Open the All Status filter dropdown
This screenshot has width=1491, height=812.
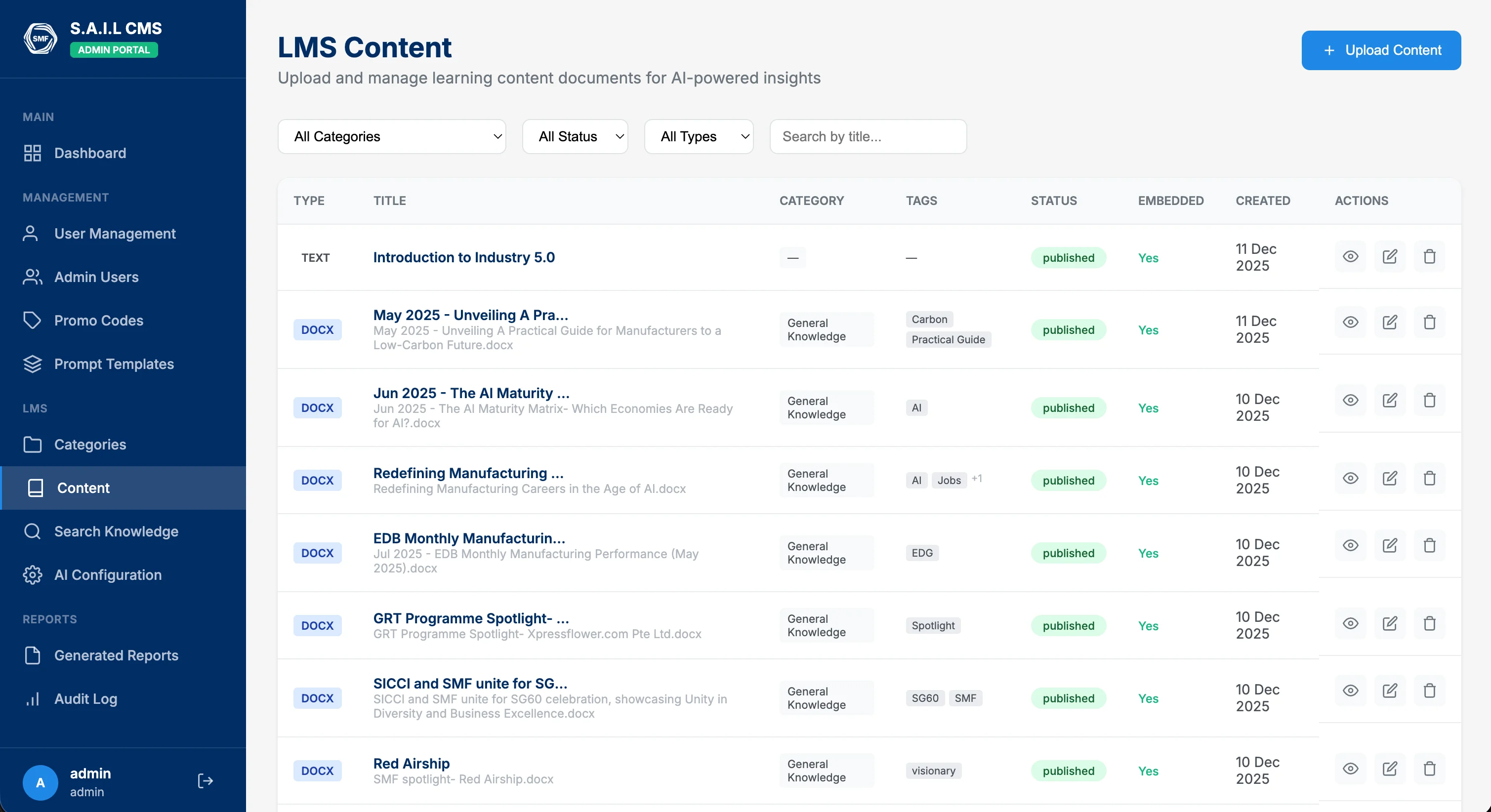(x=575, y=137)
